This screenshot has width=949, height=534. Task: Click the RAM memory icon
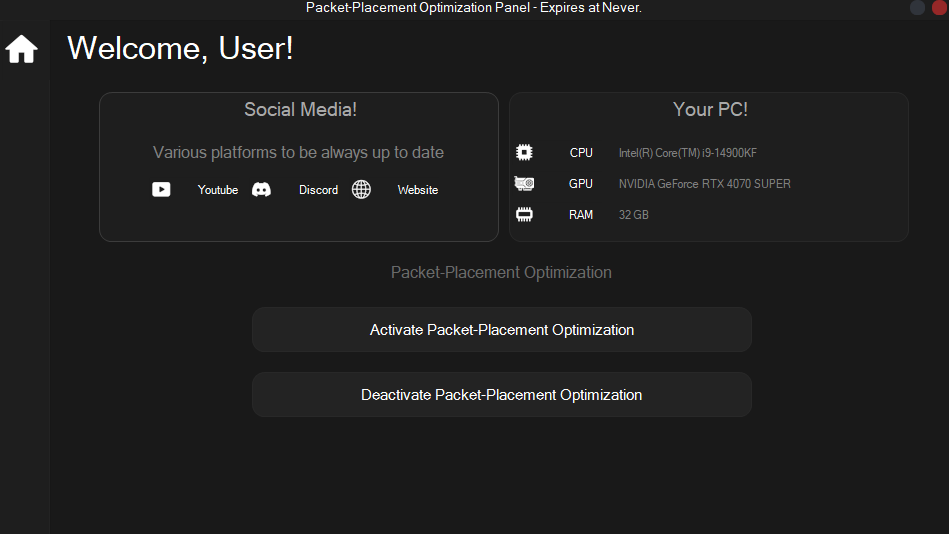tap(524, 214)
